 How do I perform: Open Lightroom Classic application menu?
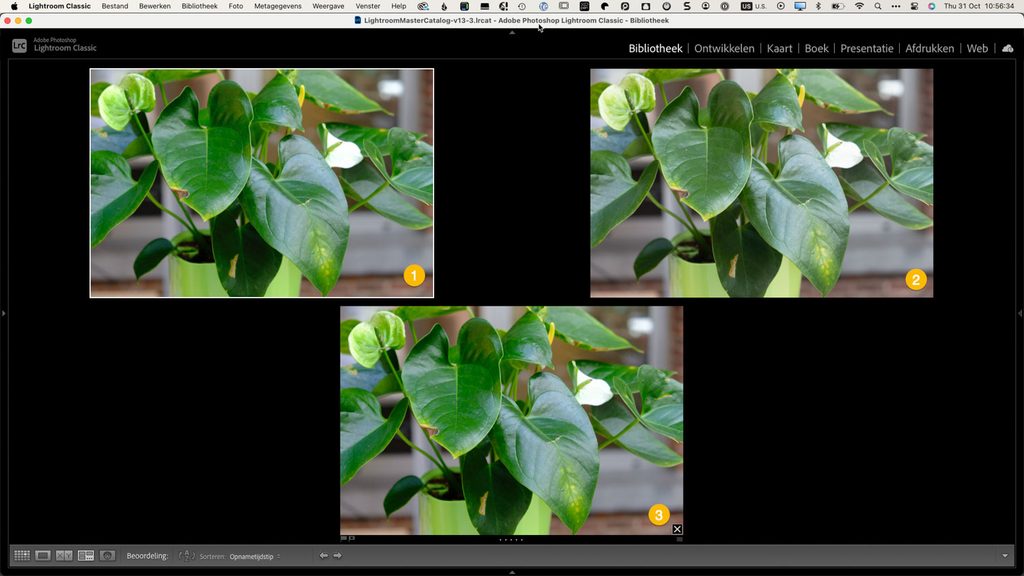59,6
